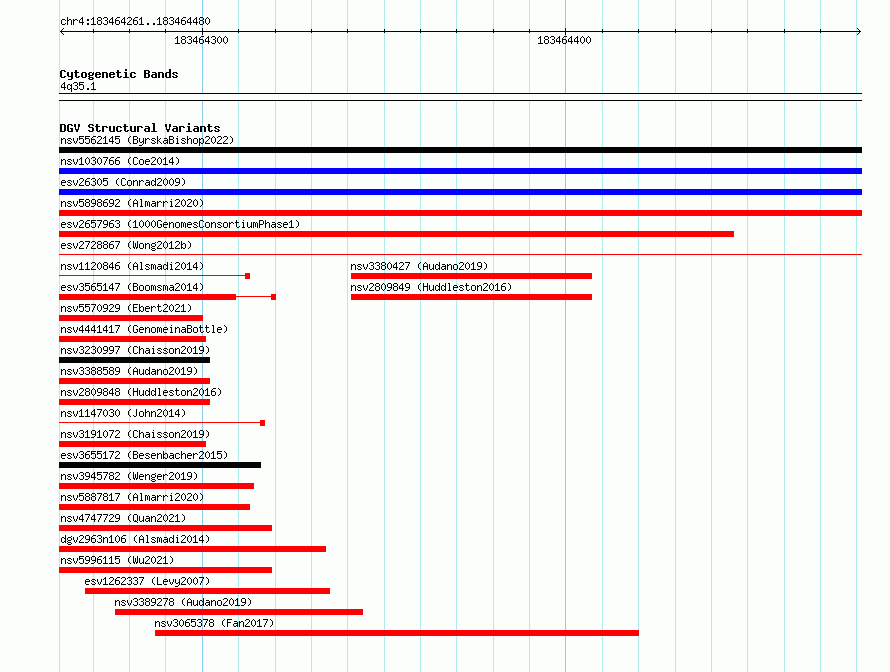Open esv3565147 (Boomsma2014) variant label
The width and height of the screenshot is (890, 672).
point(132,287)
